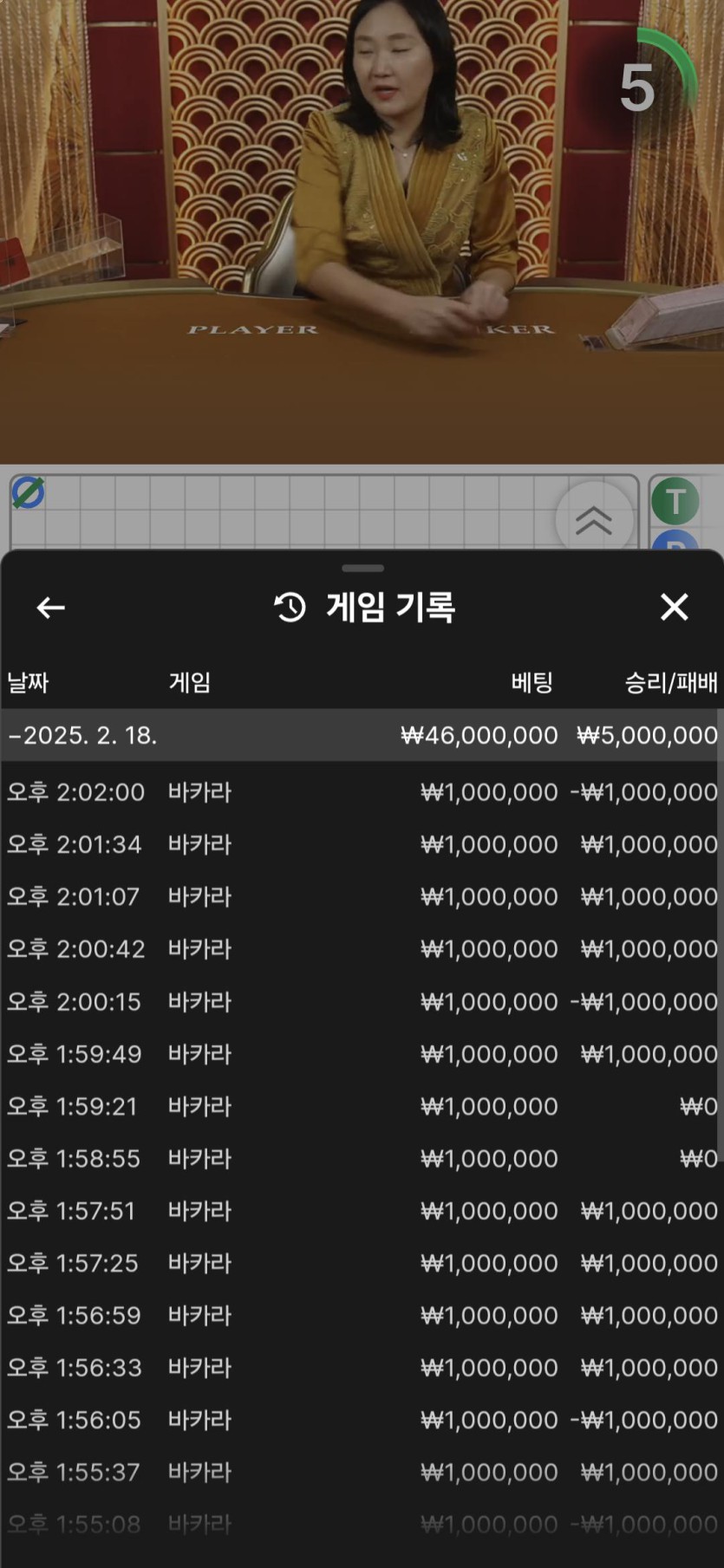Select the 오후 1:58:55 round entry
The width and height of the screenshot is (724, 1568).
362,1159
